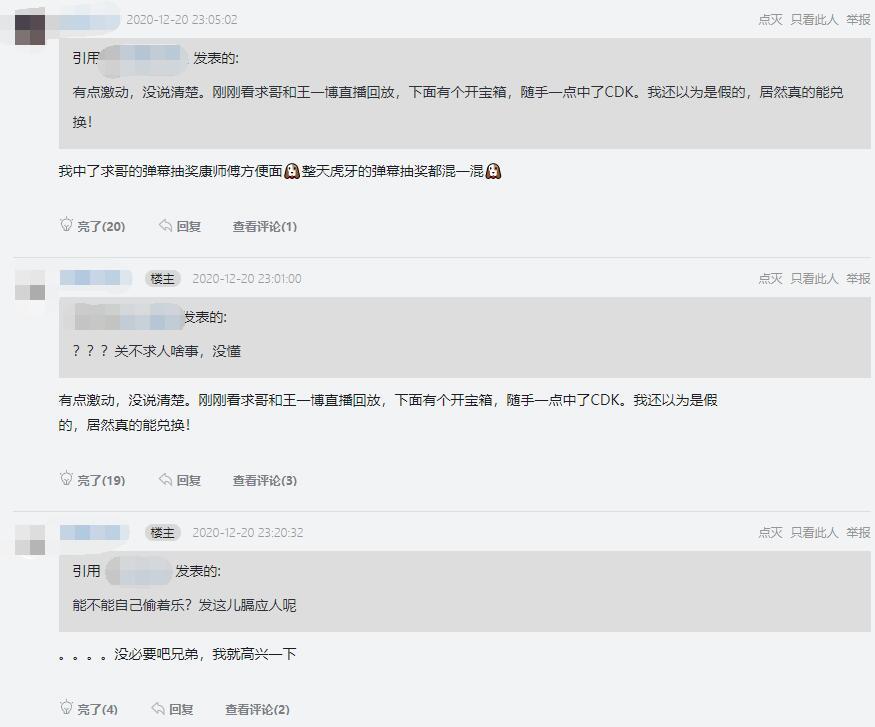This screenshot has width=875, height=727.
Task: Like the reply showing 亮了(4)
Action: 89,709
